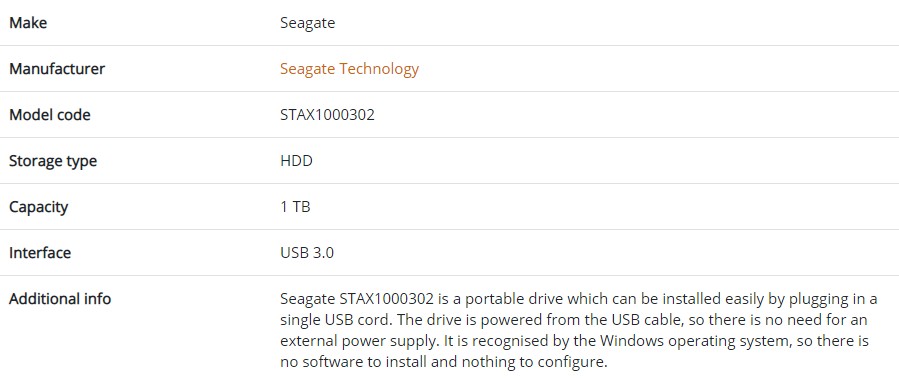Click the Interface row label
Image resolution: width=899 pixels, height=381 pixels.
coord(40,253)
